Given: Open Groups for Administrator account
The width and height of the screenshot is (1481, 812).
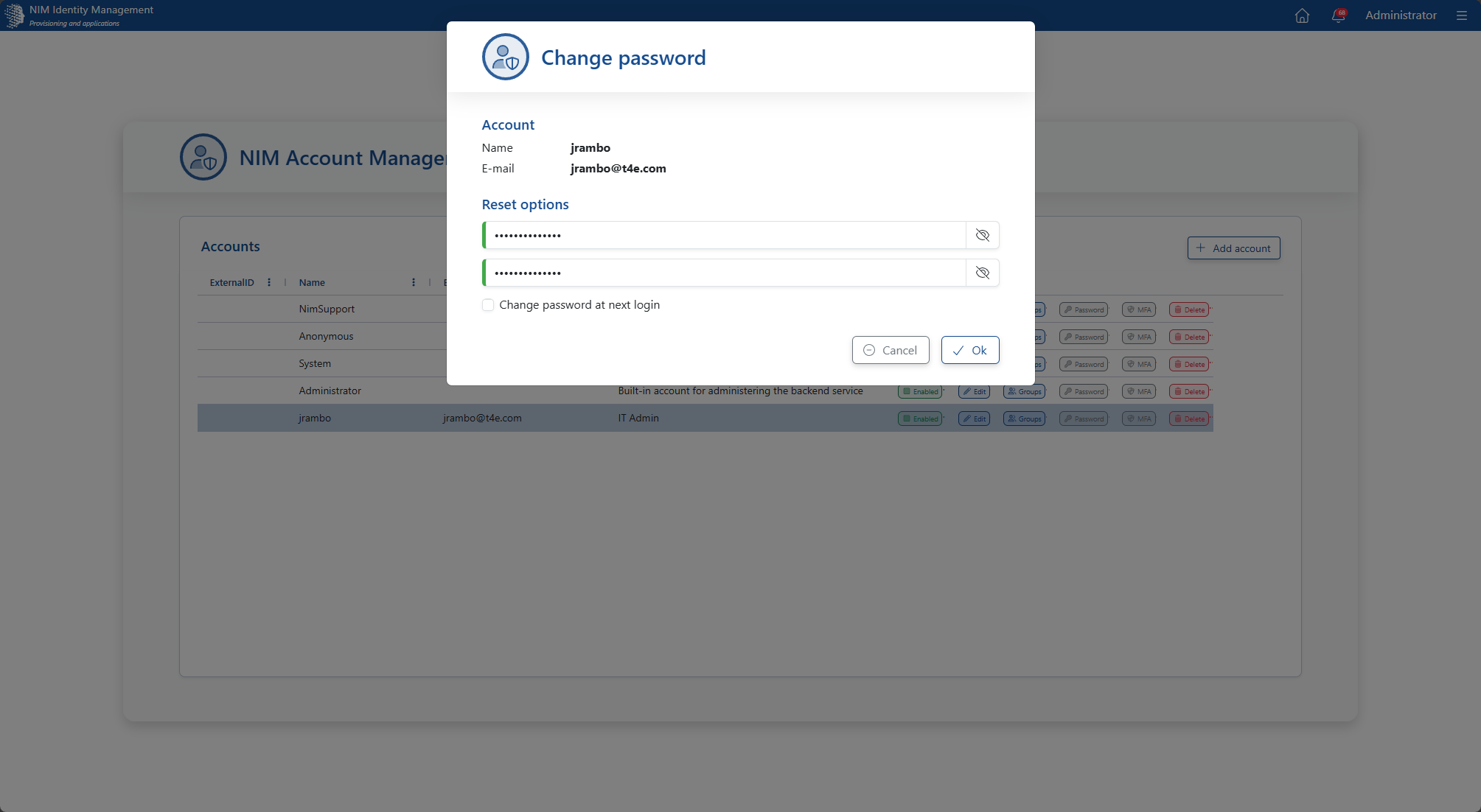Looking at the screenshot, I should [1024, 391].
